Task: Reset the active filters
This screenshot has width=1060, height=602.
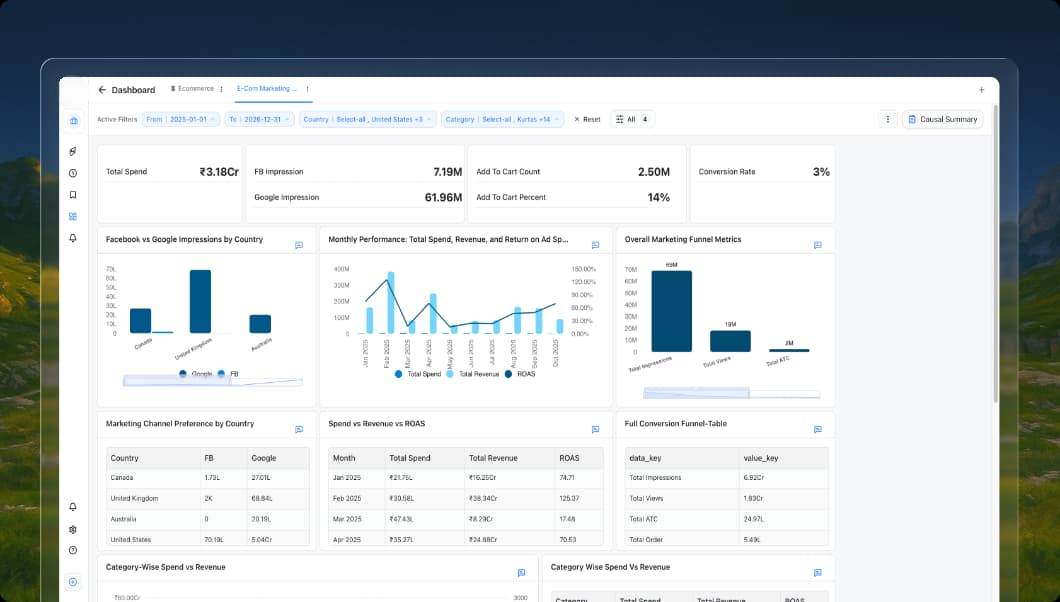Action: (586, 119)
